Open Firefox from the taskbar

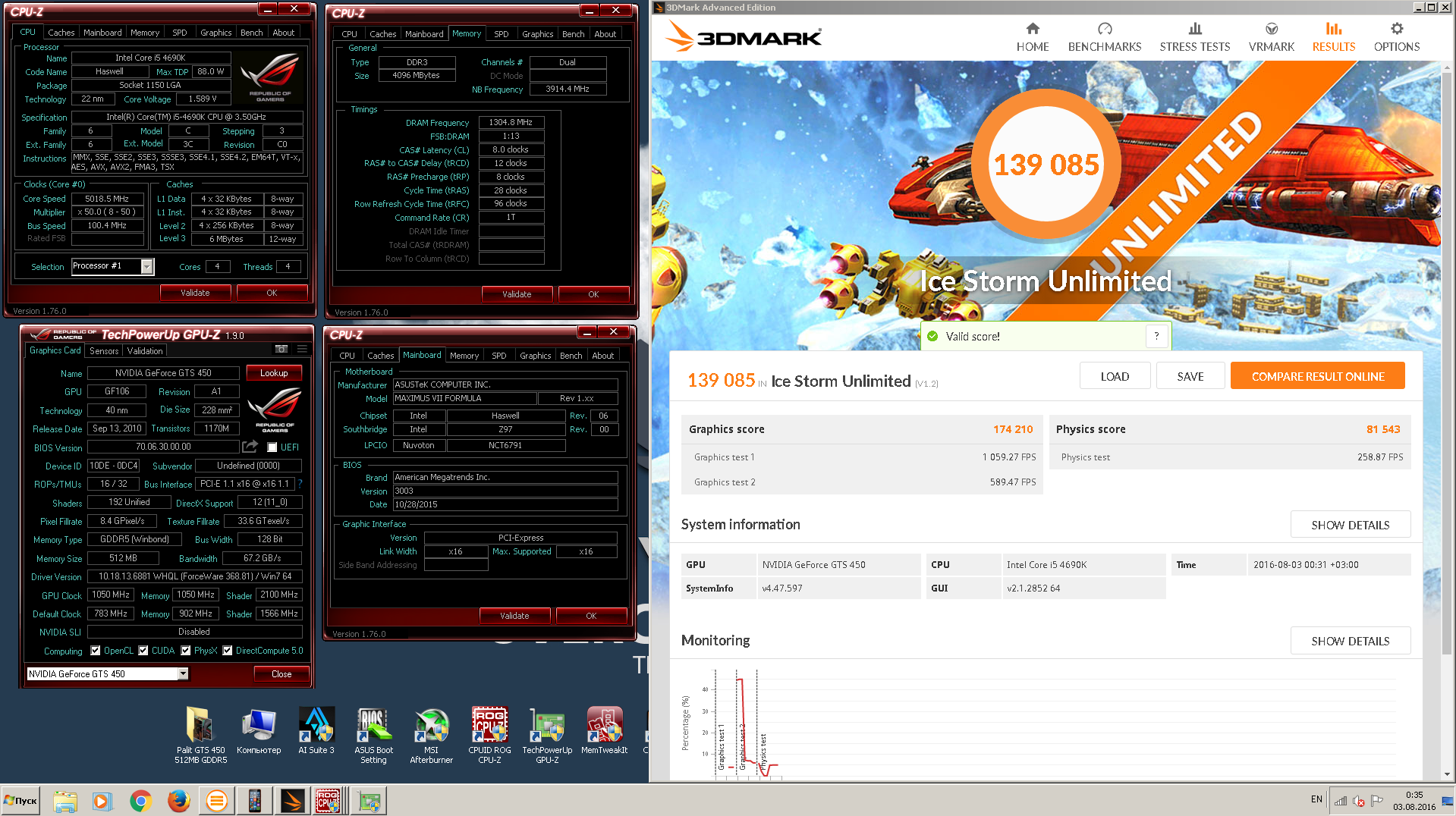[x=178, y=801]
